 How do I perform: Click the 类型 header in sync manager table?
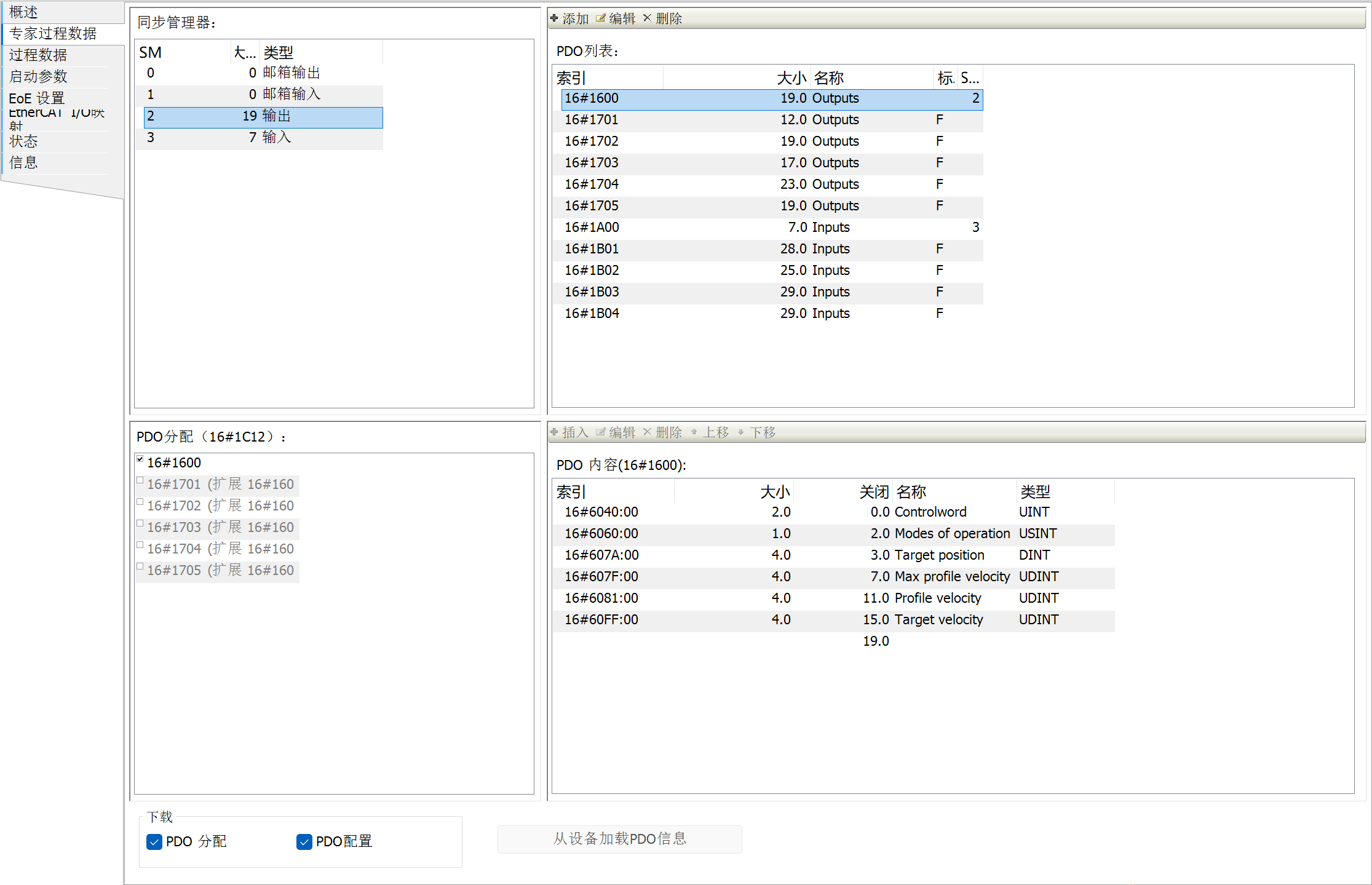point(321,53)
